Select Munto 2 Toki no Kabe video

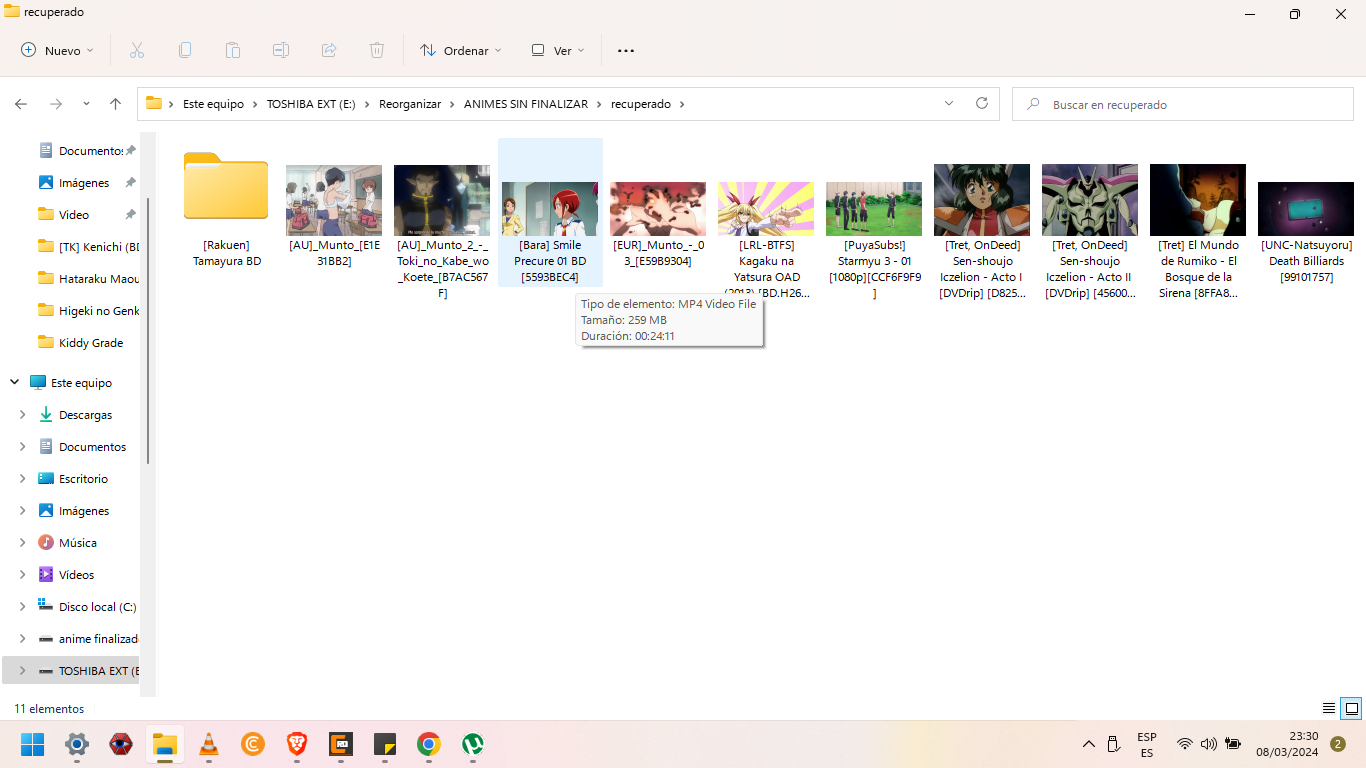(x=442, y=233)
